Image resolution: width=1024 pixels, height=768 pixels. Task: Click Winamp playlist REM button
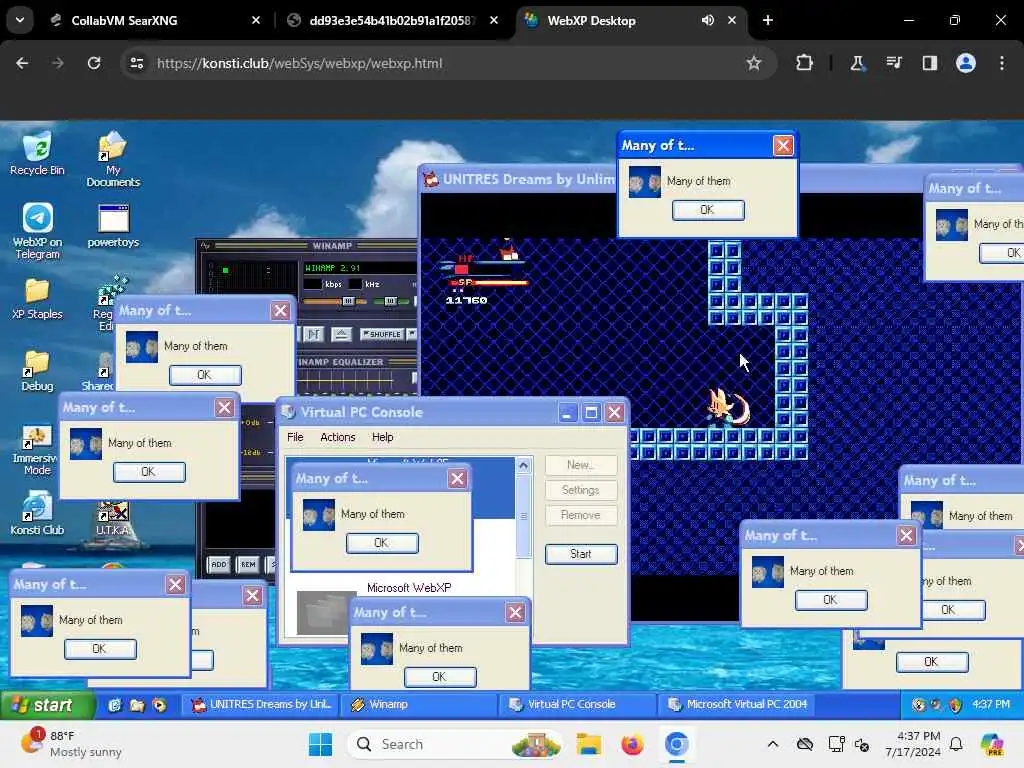tap(248, 564)
